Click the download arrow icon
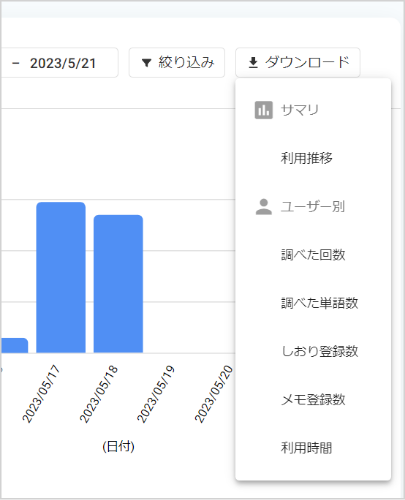 point(253,63)
